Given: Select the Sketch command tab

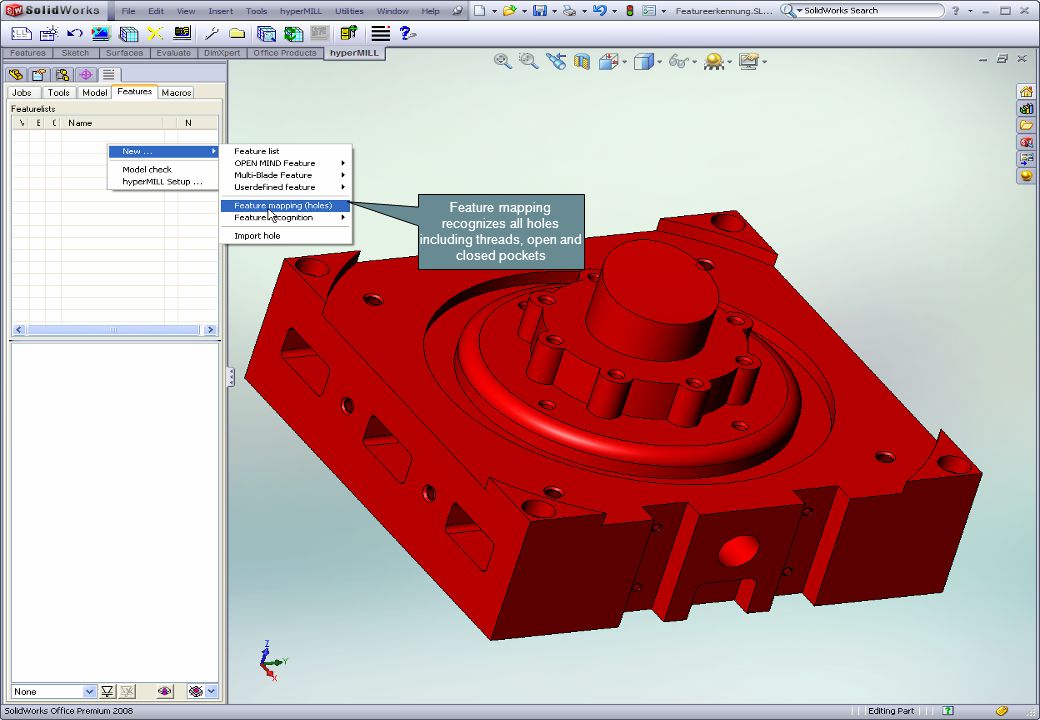Looking at the screenshot, I should click(75, 53).
